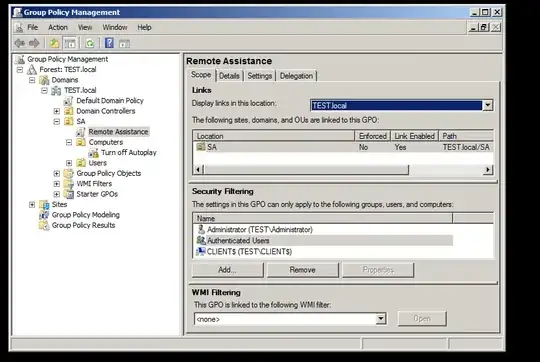This screenshot has height=362, width=540.
Task: Click the Sites folder icon
Action: click(x=44, y=205)
